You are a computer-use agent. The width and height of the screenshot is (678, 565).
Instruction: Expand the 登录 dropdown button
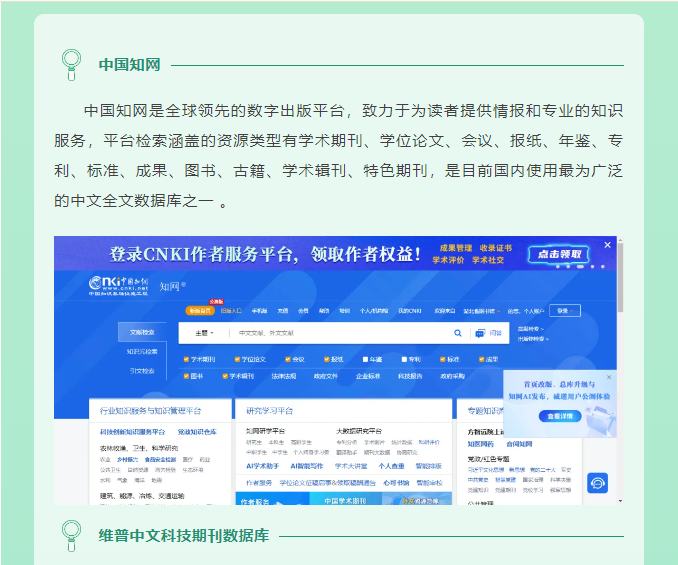(x=565, y=311)
